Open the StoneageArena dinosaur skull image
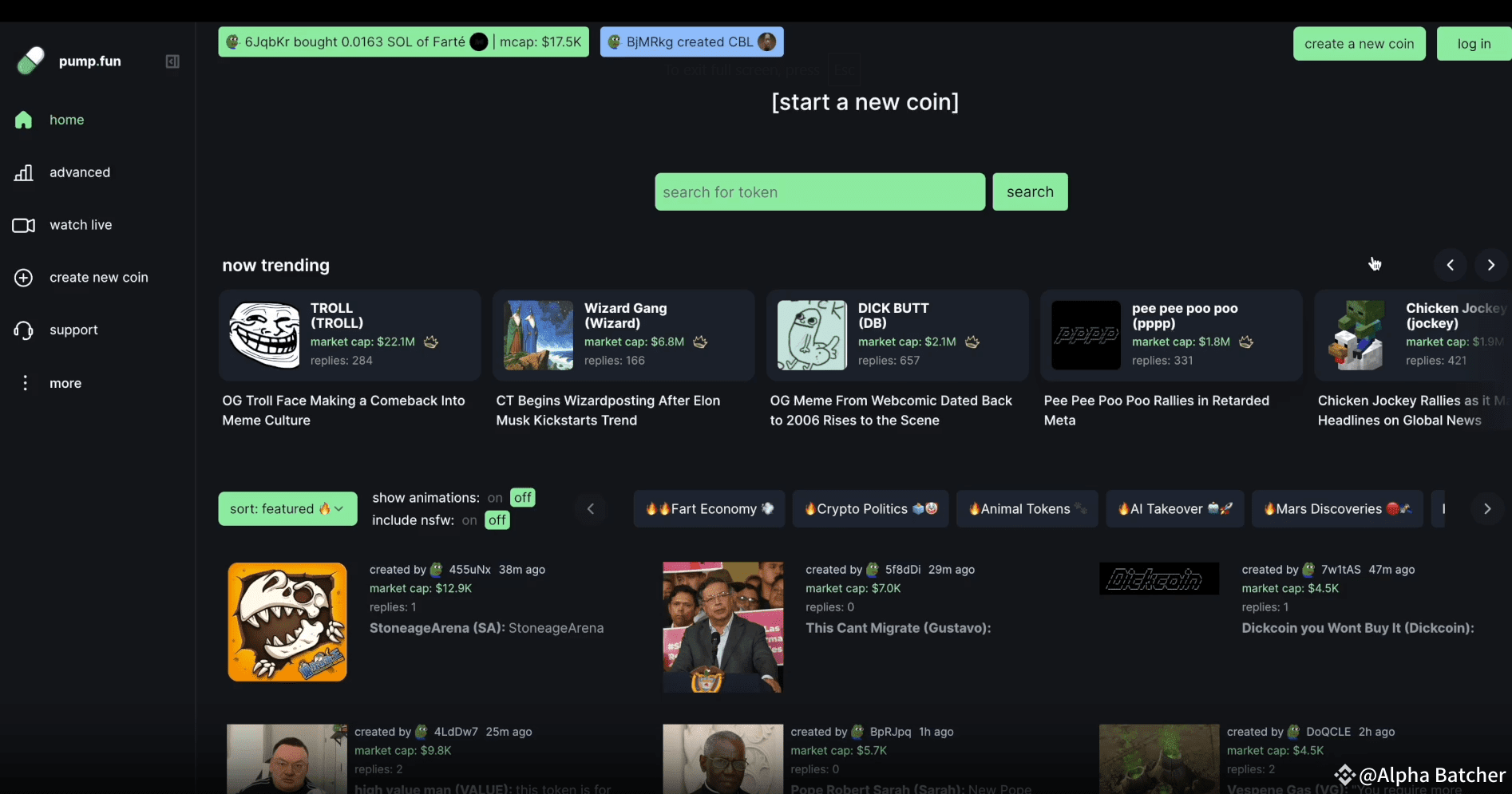 click(x=287, y=622)
